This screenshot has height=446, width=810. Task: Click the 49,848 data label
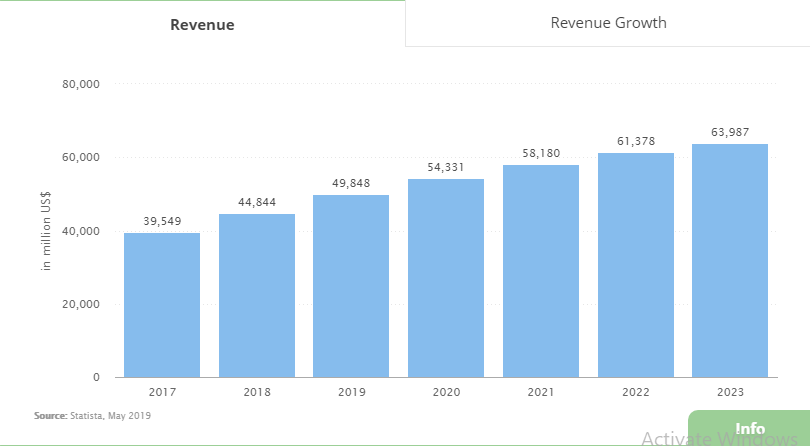point(351,183)
